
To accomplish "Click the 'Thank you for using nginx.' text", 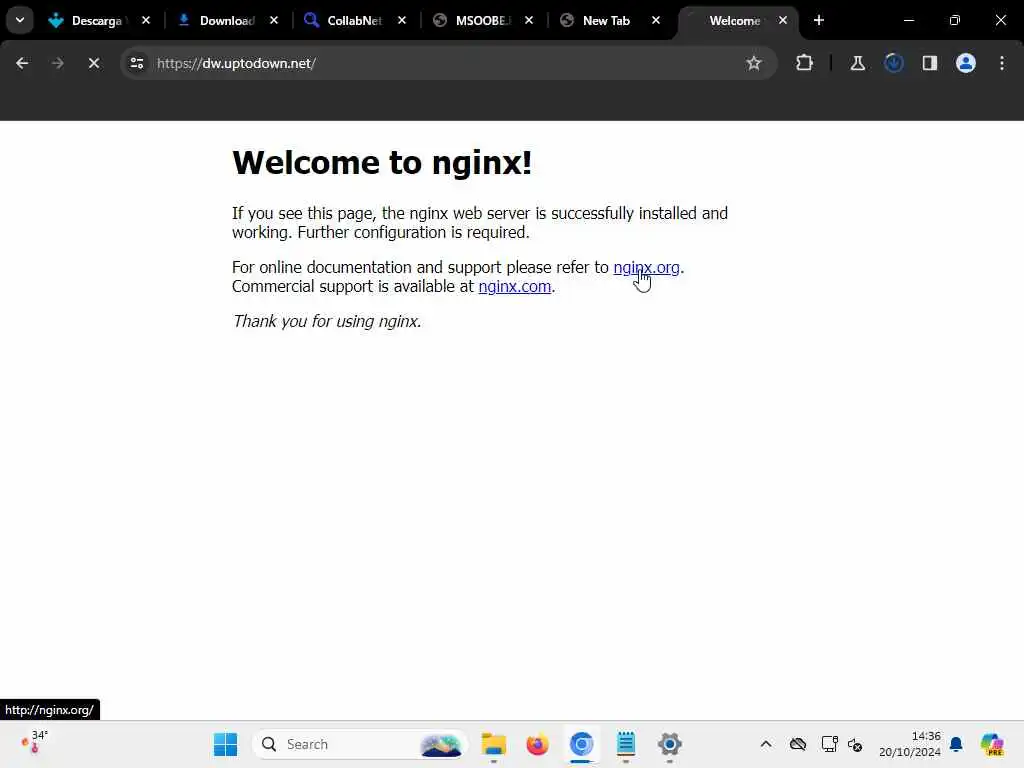I will point(327,321).
